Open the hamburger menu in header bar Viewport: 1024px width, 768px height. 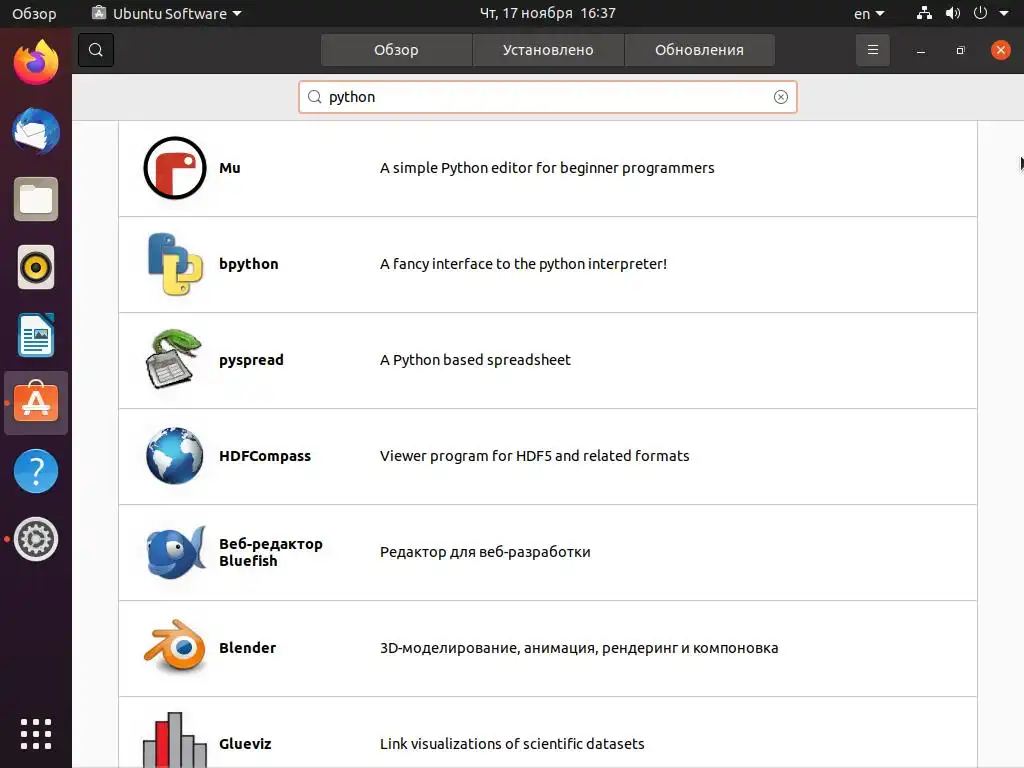[872, 50]
